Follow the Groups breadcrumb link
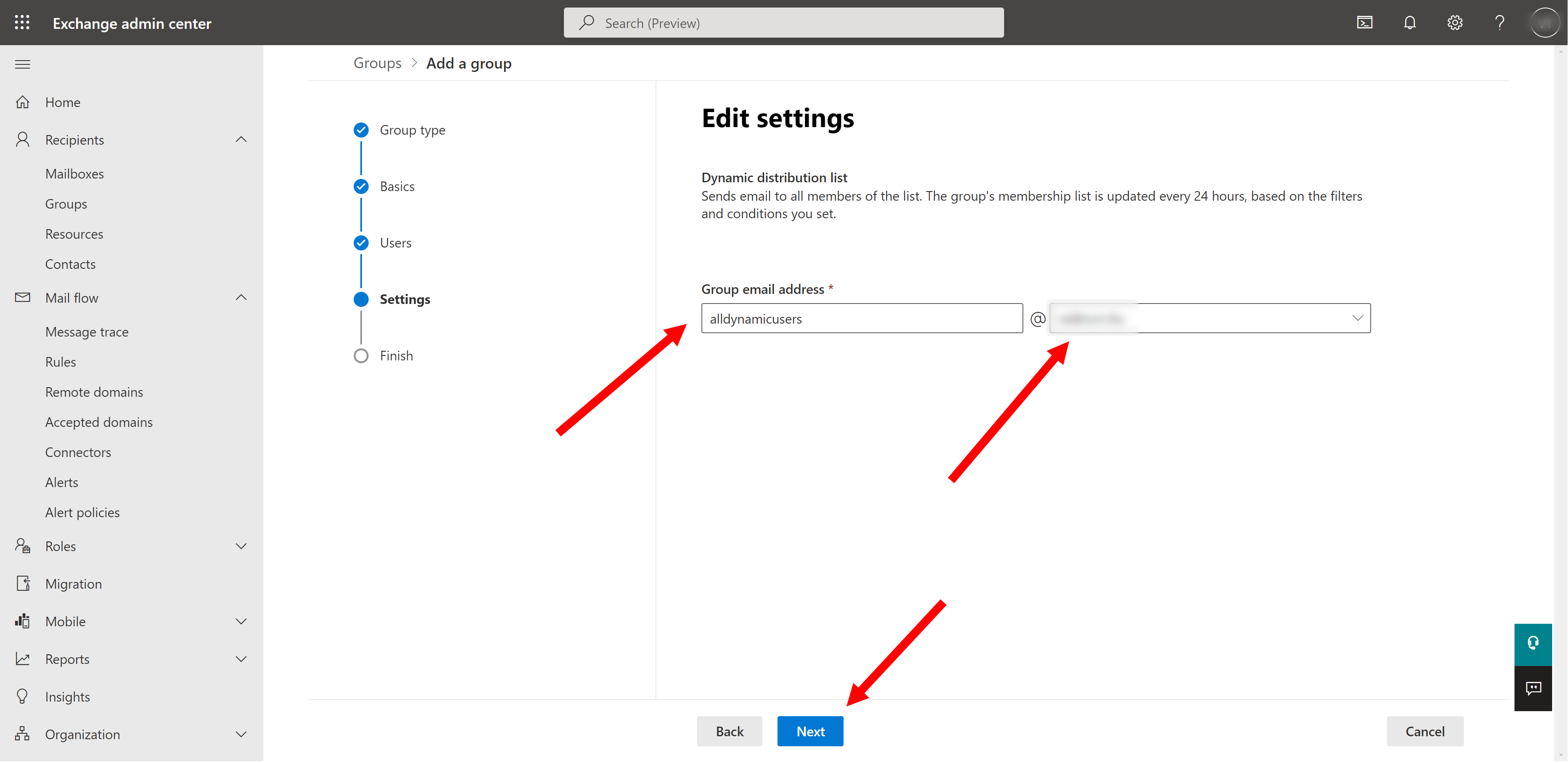The height and width of the screenshot is (763, 1568). [377, 63]
